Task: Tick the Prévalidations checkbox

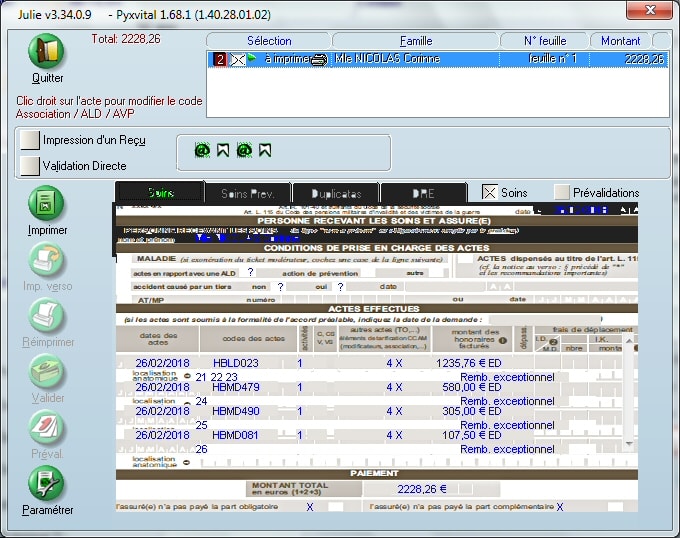Action: (562, 192)
